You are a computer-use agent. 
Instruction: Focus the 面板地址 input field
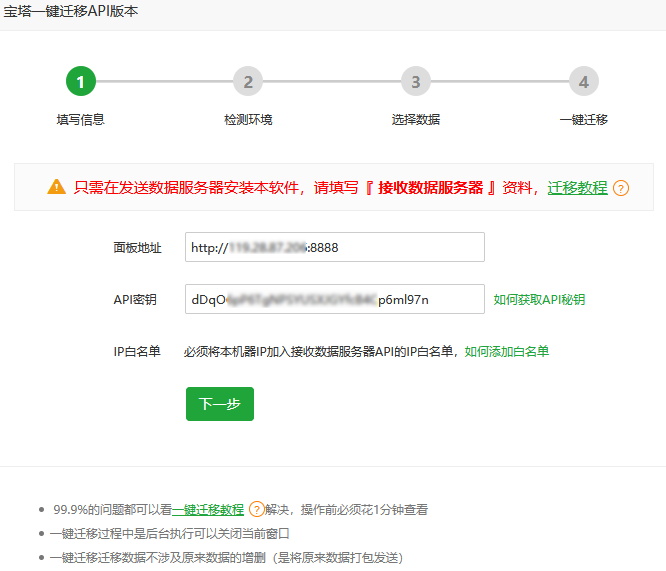(x=334, y=247)
